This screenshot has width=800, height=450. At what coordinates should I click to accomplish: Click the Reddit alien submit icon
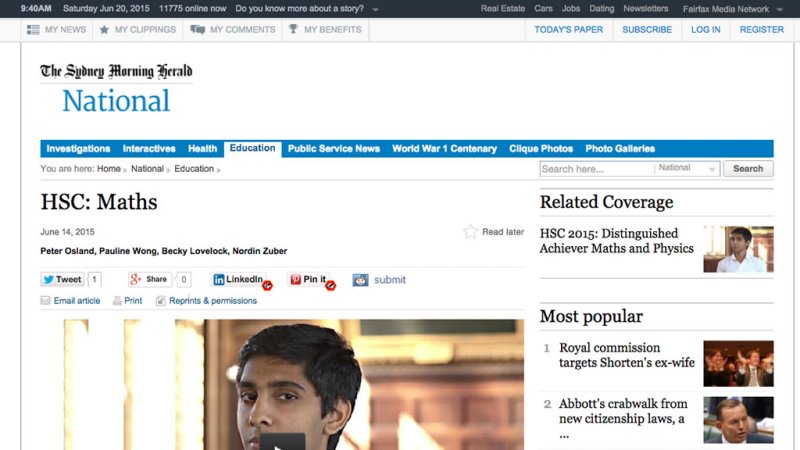pyautogui.click(x=360, y=280)
